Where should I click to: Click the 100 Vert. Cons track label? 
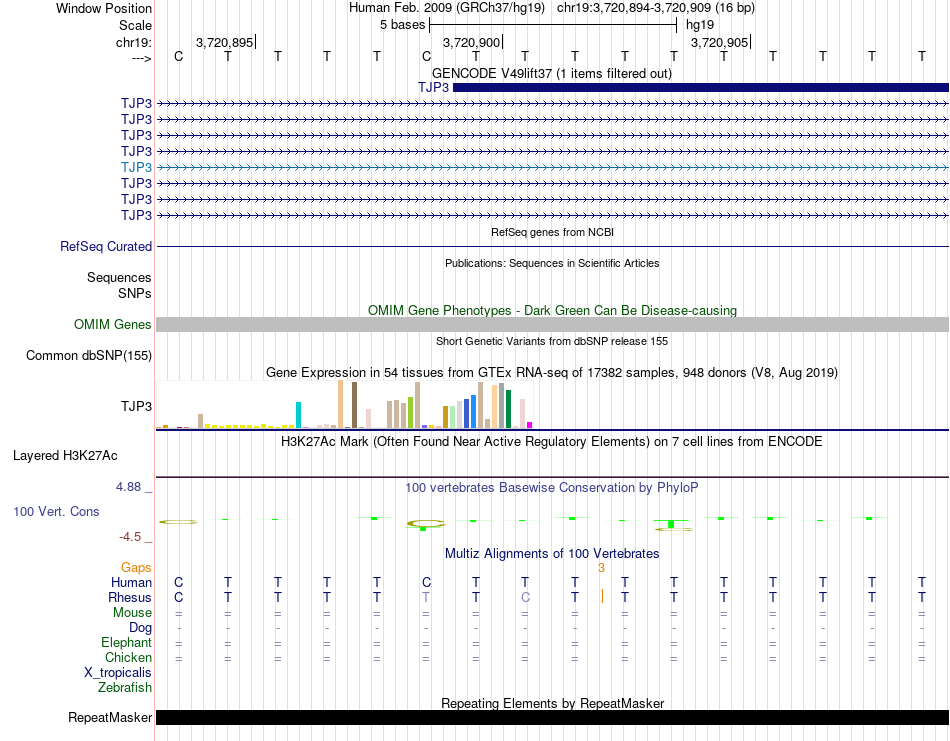pyautogui.click(x=56, y=511)
